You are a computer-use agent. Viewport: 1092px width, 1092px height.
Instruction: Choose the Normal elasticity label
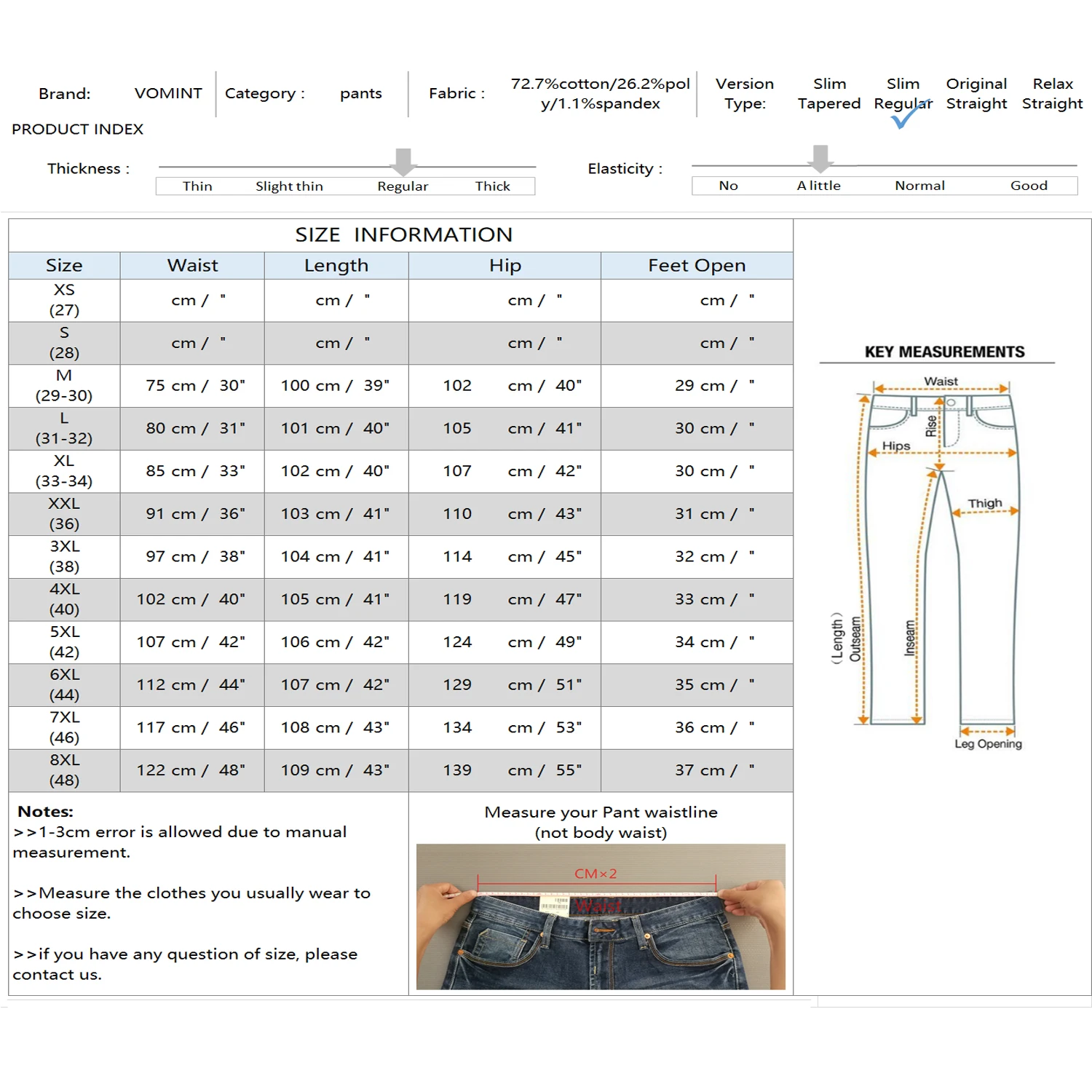click(919, 186)
